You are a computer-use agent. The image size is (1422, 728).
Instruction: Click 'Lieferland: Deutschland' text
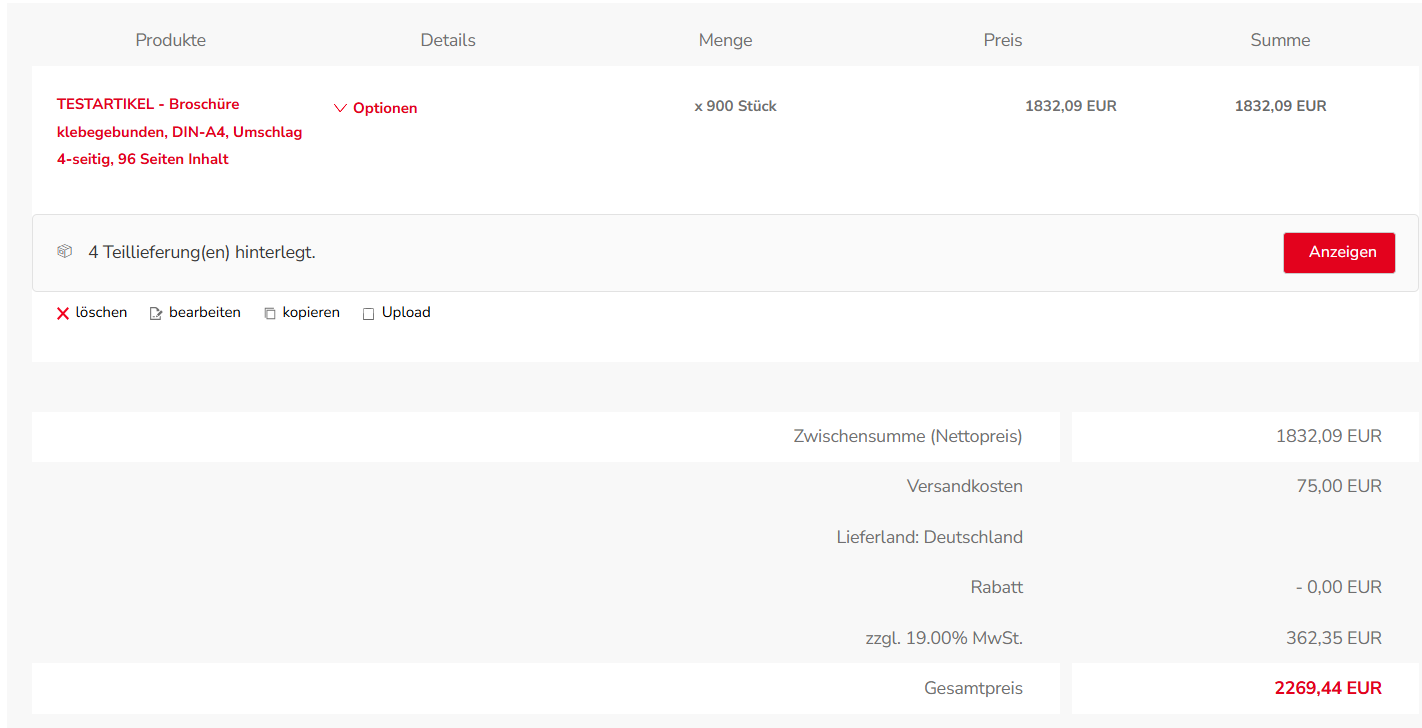point(930,538)
